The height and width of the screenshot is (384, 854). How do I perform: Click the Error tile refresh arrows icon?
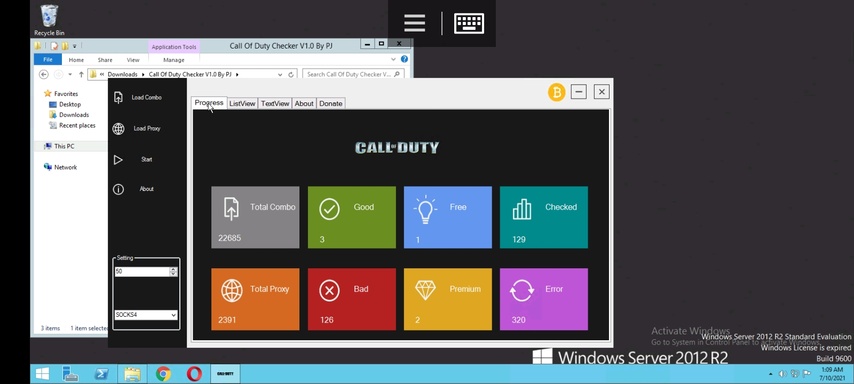point(522,290)
